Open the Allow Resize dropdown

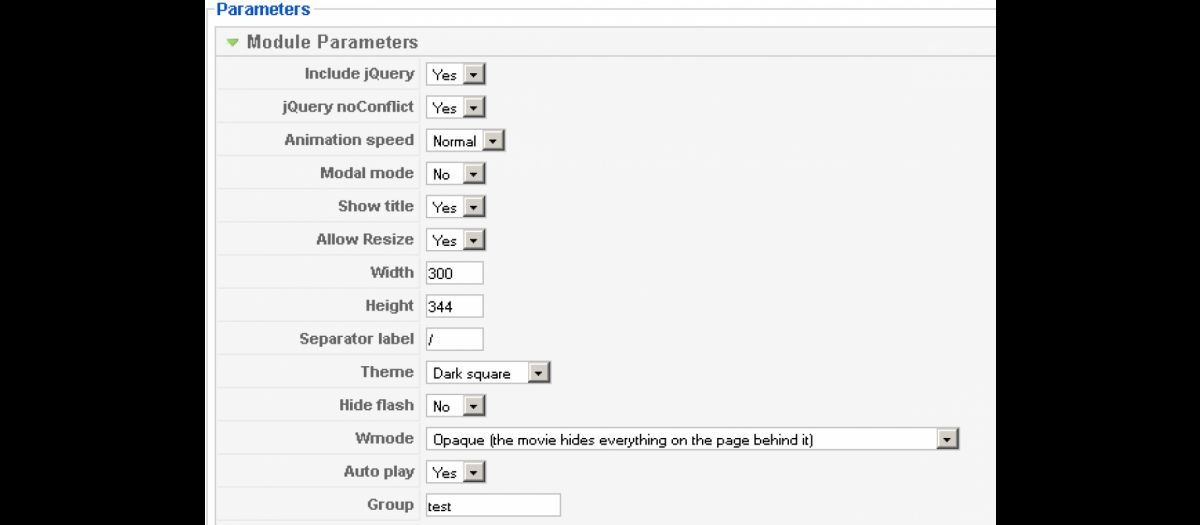click(455, 240)
